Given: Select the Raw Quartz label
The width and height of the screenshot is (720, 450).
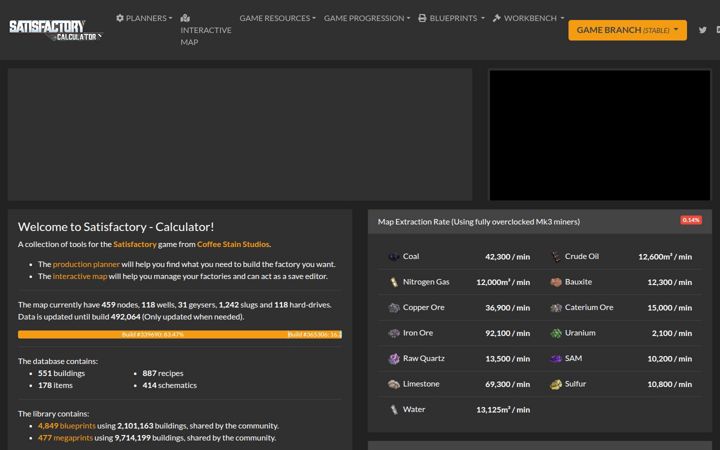Looking at the screenshot, I should (x=423, y=358).
